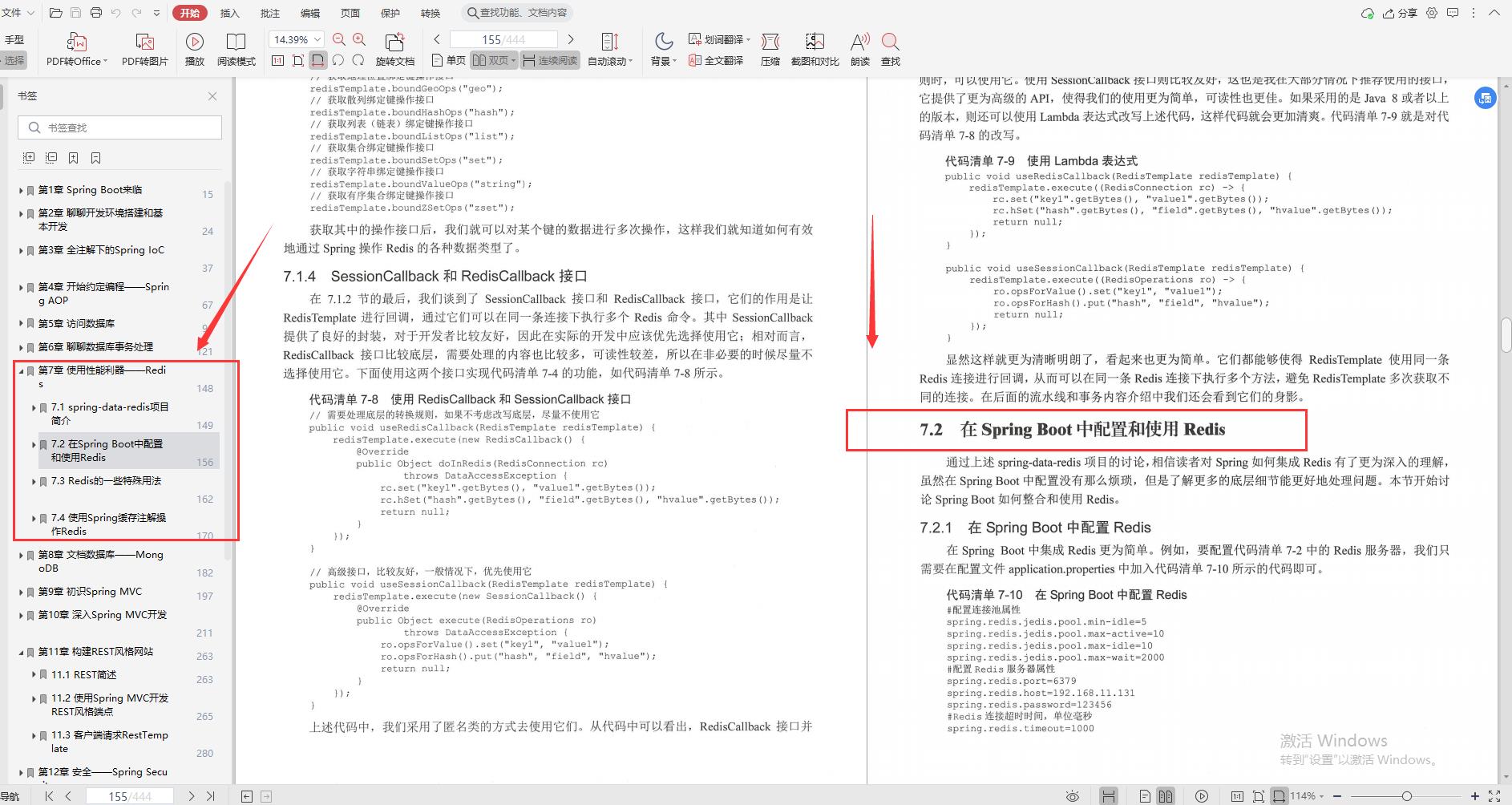Open the 编辑 ribbon tab
The image size is (1512, 805).
310,13
